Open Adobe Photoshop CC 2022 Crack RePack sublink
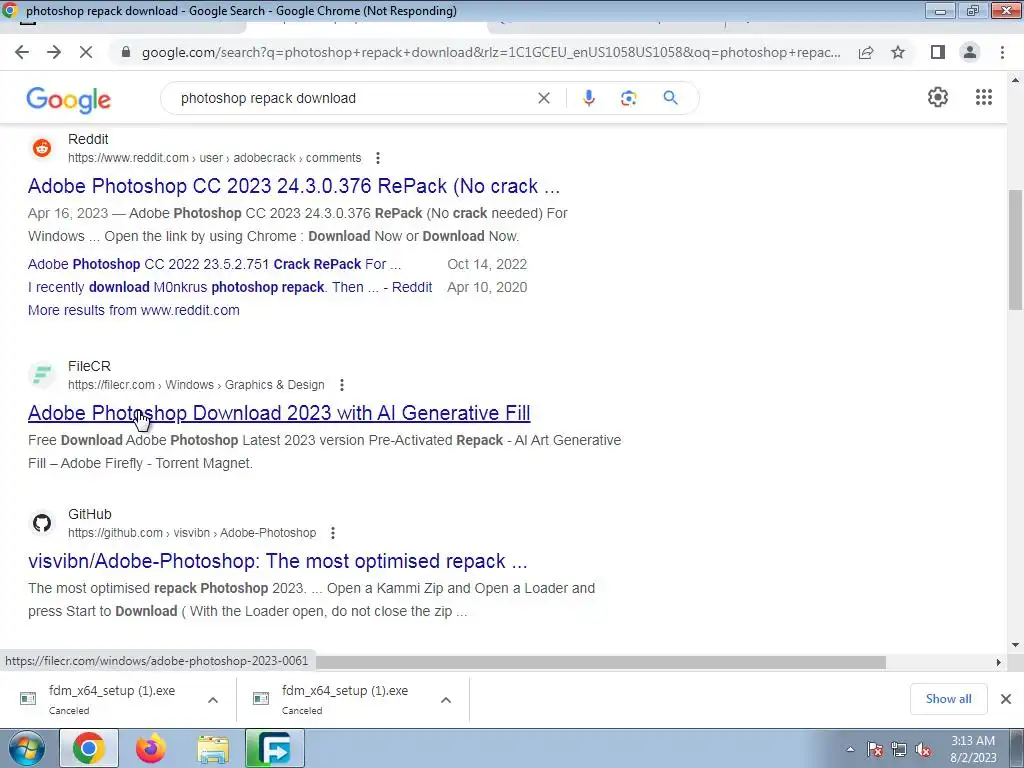Viewport: 1024px width, 768px height. tap(215, 264)
